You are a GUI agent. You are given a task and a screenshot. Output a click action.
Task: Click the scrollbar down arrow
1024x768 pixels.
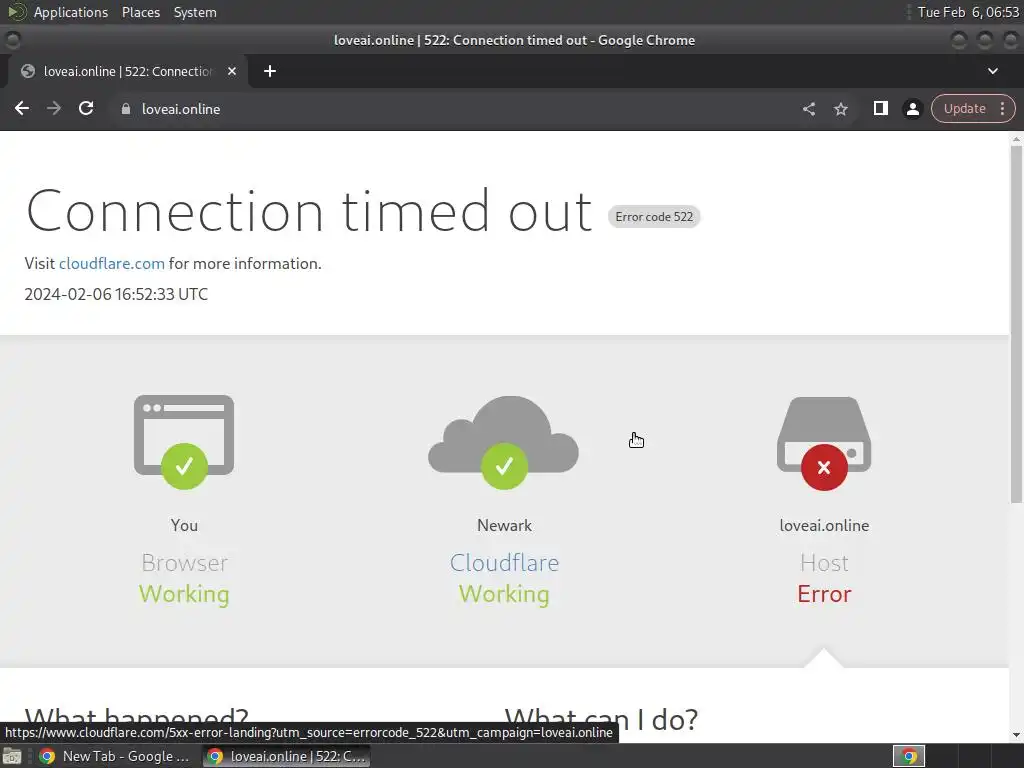tap(1016, 735)
